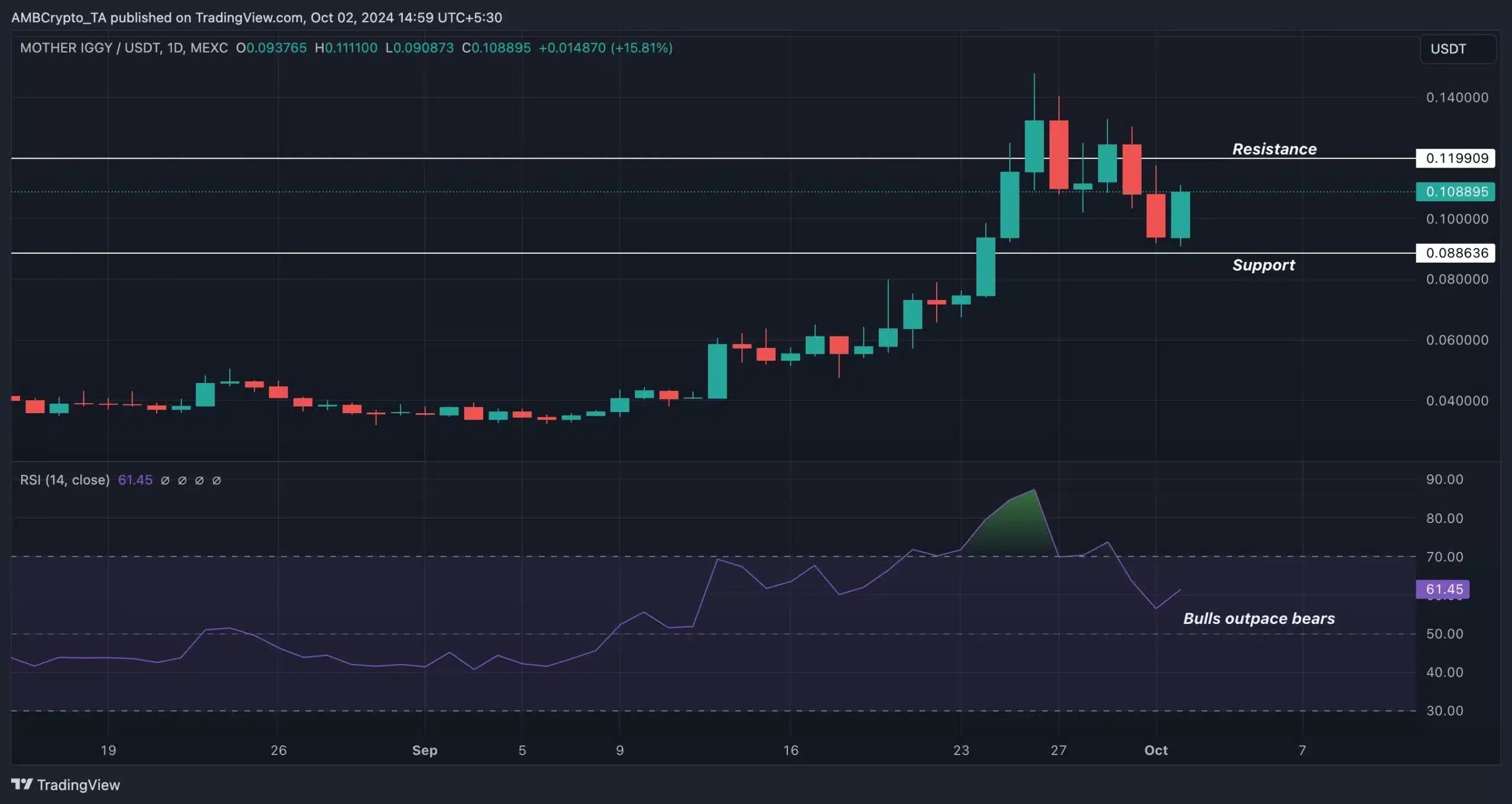Screen dimensions: 1512x804
Task: Select the RSI value 61.45 in indicator legend
Action: 135,480
